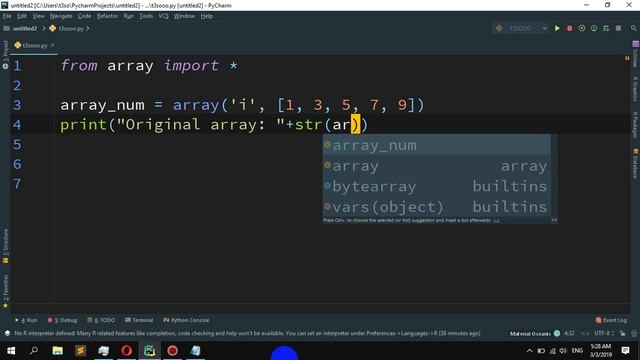Open the run configuration dropdown t3sooo
Viewport: 640px width, 360px height.
pyautogui.click(x=521, y=28)
